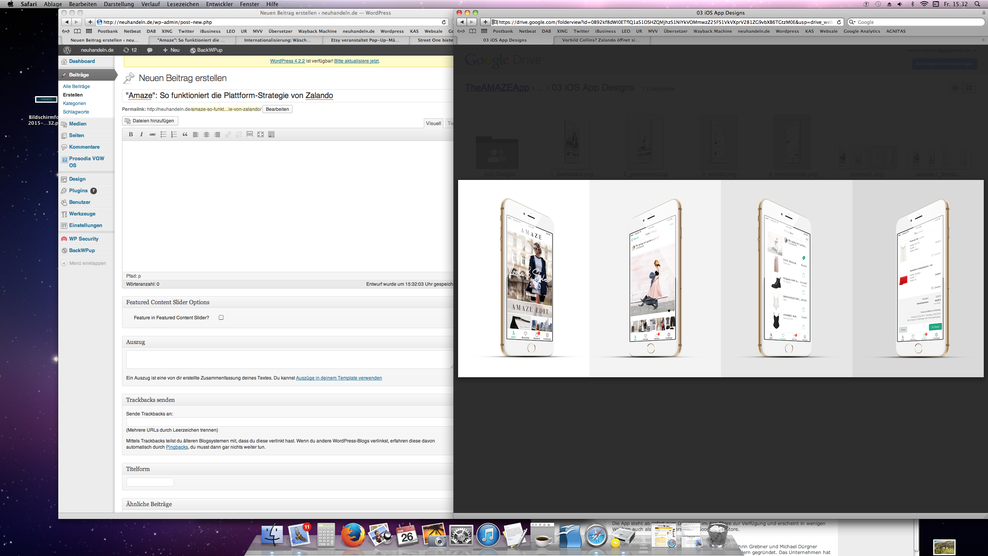Click the insert link chain icon
Viewport: 988px width, 556px height.
228,134
